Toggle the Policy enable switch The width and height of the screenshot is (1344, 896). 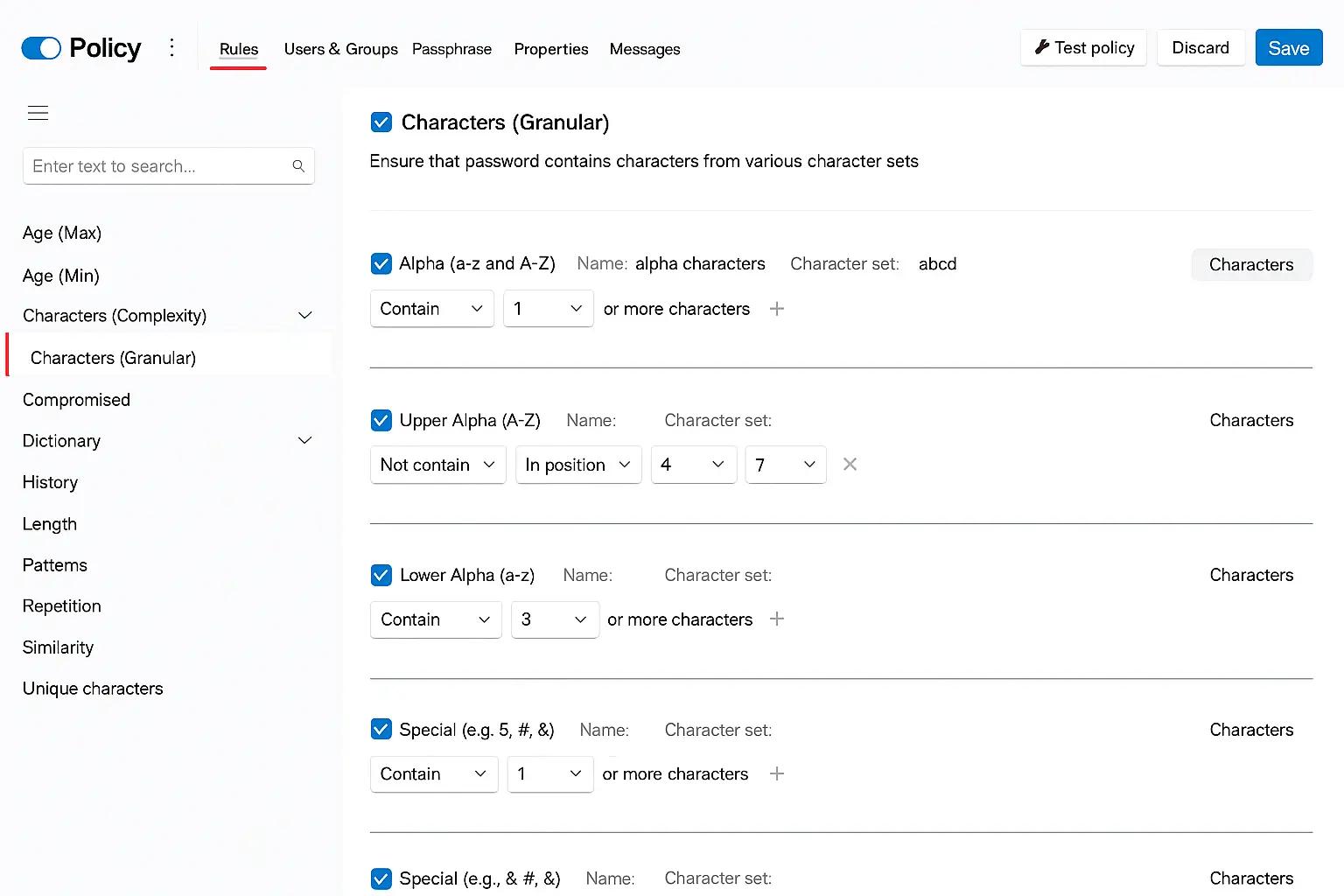41,48
